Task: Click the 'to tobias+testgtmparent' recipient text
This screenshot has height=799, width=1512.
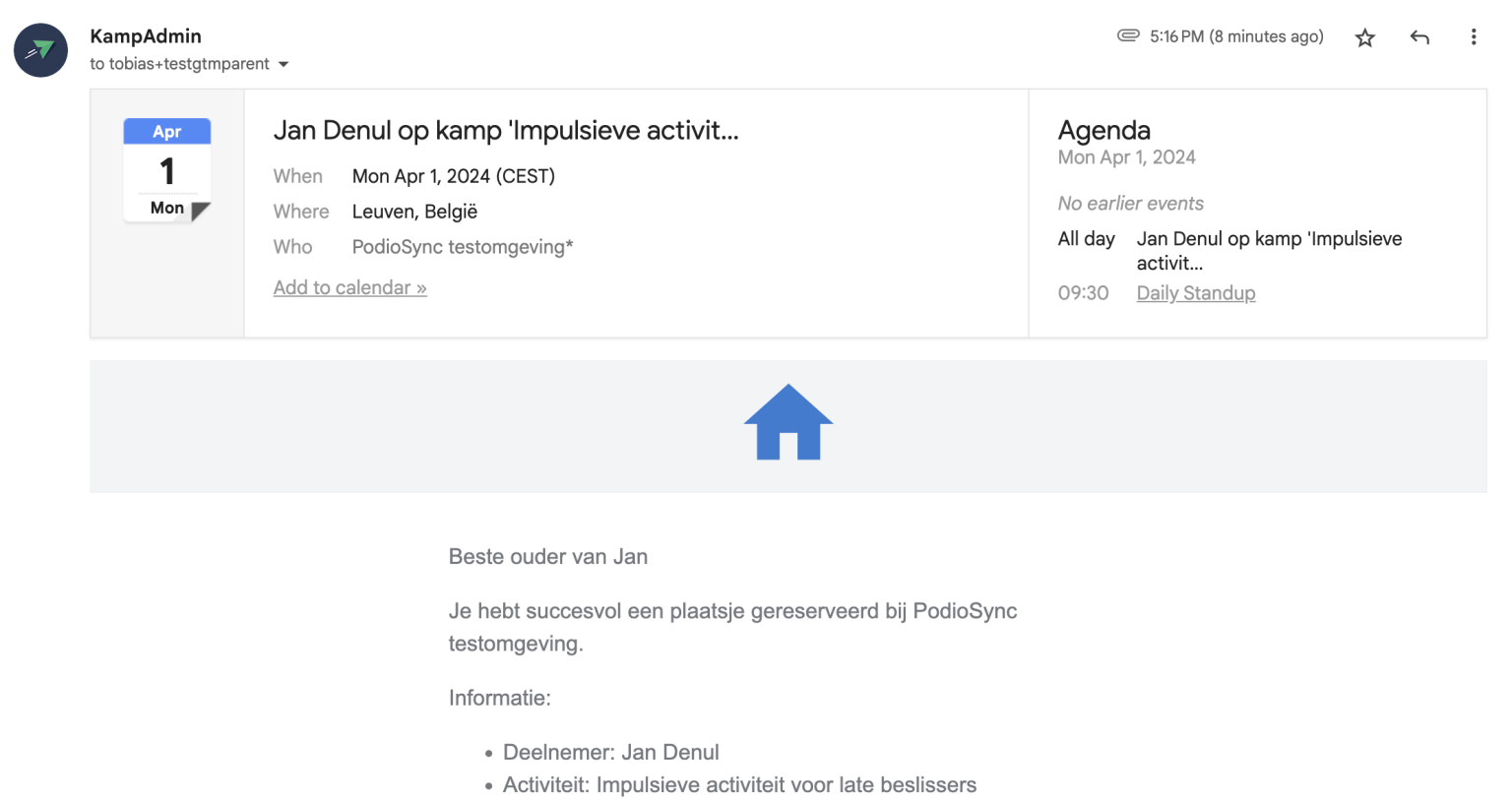Action: (179, 64)
